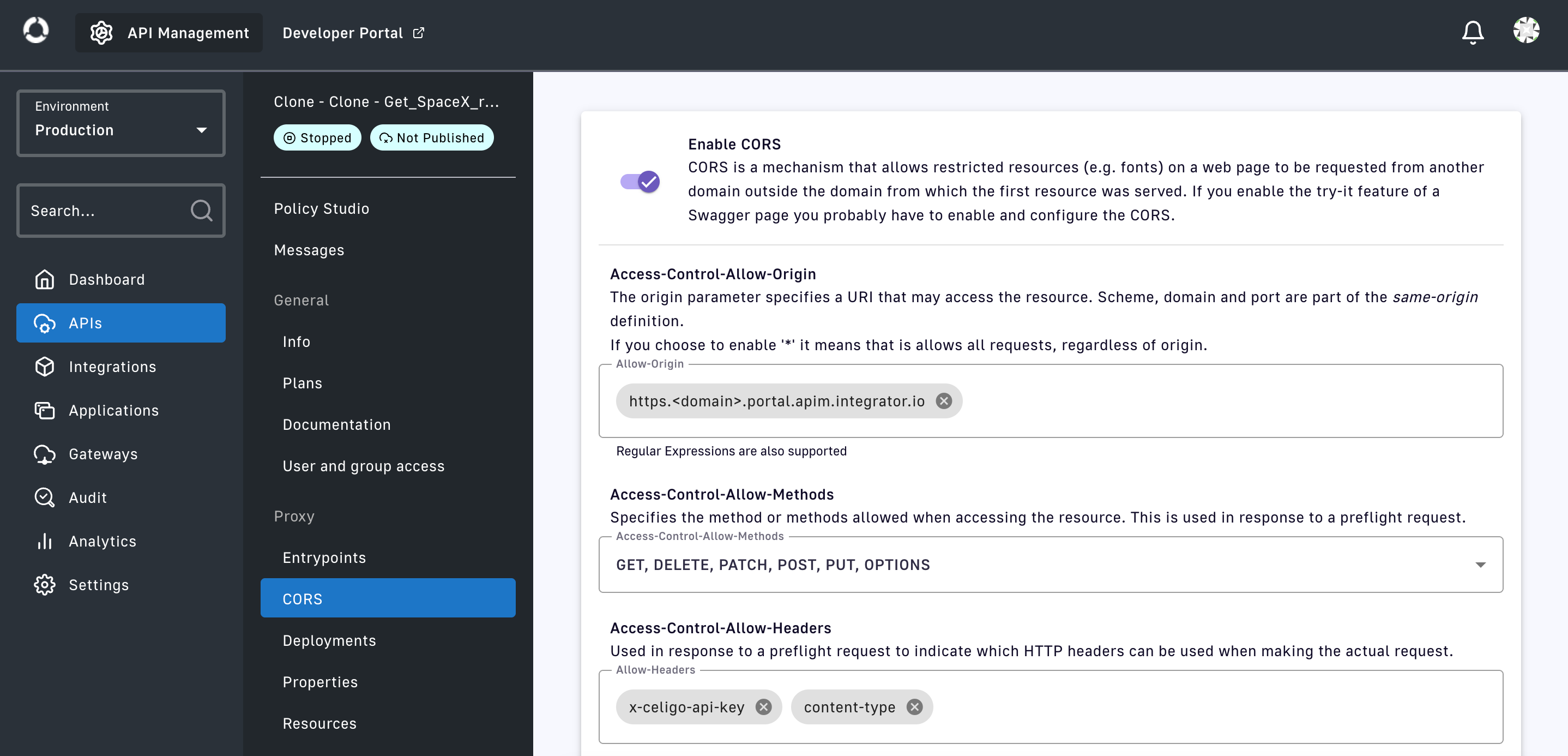Click the Applications icon
This screenshot has height=756, width=1568.
[45, 410]
